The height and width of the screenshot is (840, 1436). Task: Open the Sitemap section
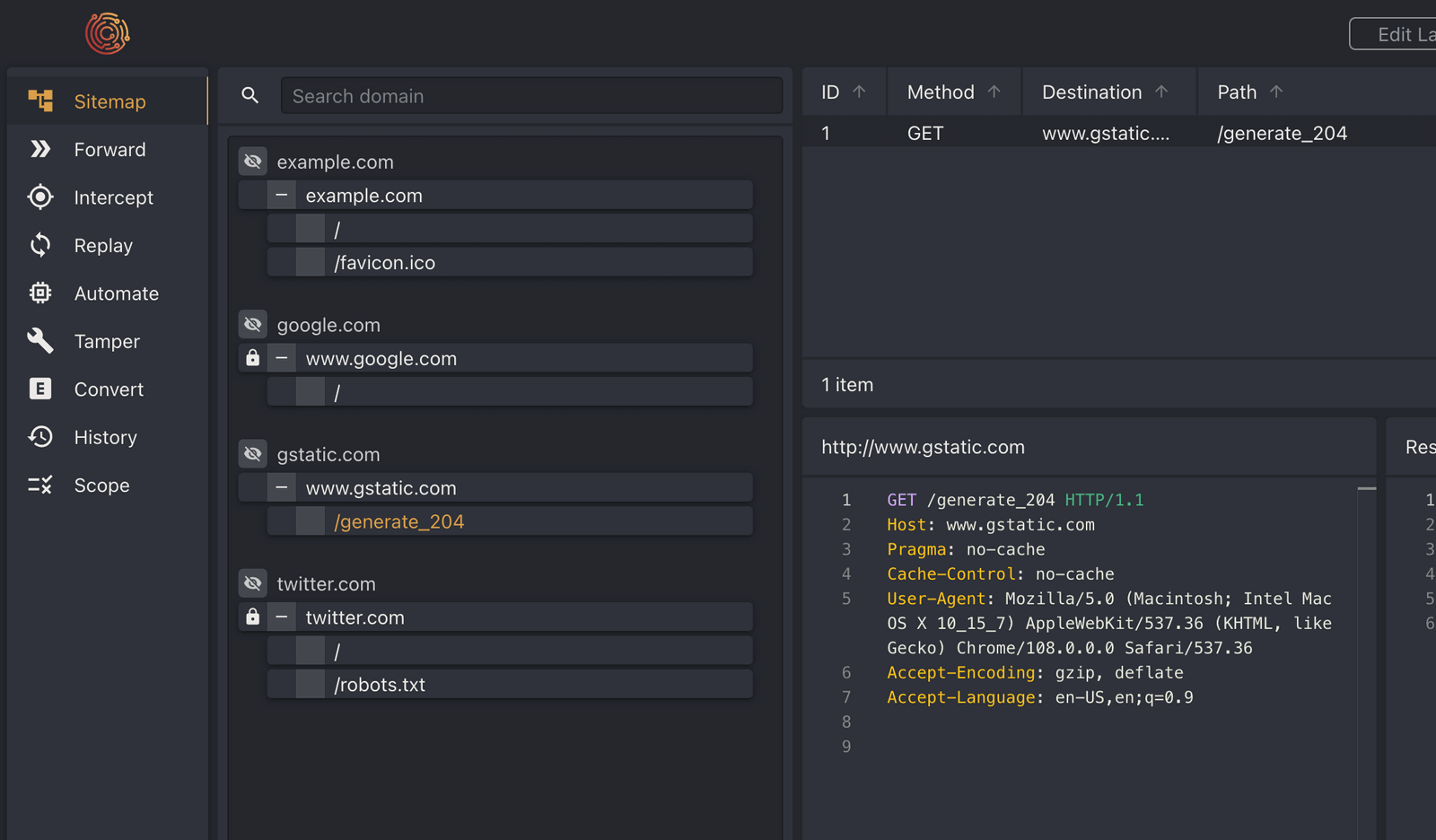[108, 101]
